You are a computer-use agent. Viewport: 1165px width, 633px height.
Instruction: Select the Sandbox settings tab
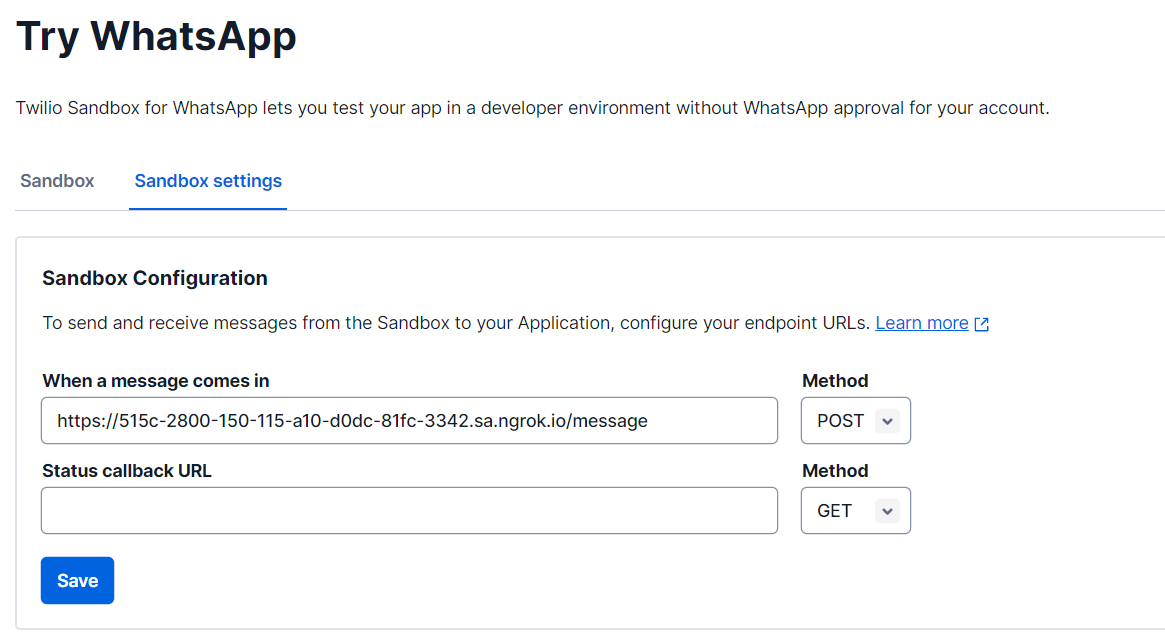(x=208, y=181)
